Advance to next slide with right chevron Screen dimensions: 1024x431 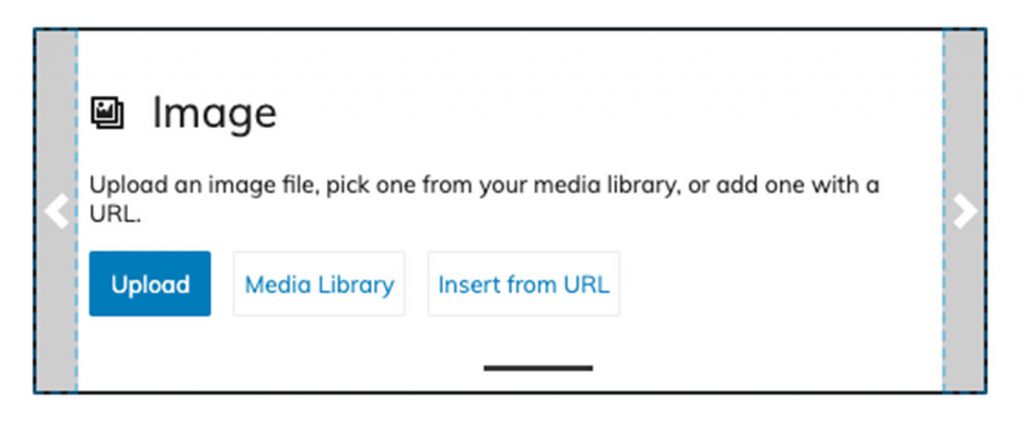(965, 211)
